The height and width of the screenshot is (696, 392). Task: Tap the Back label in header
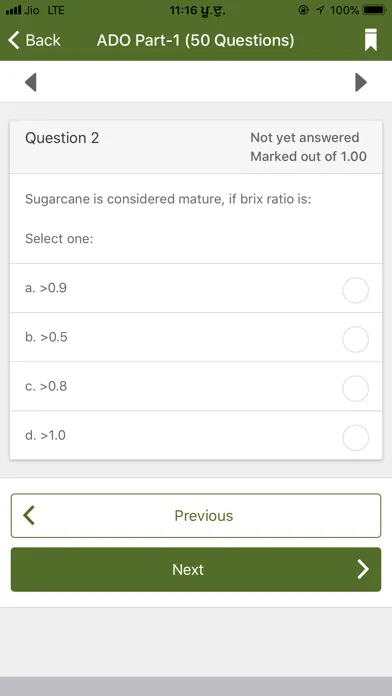pos(43,40)
